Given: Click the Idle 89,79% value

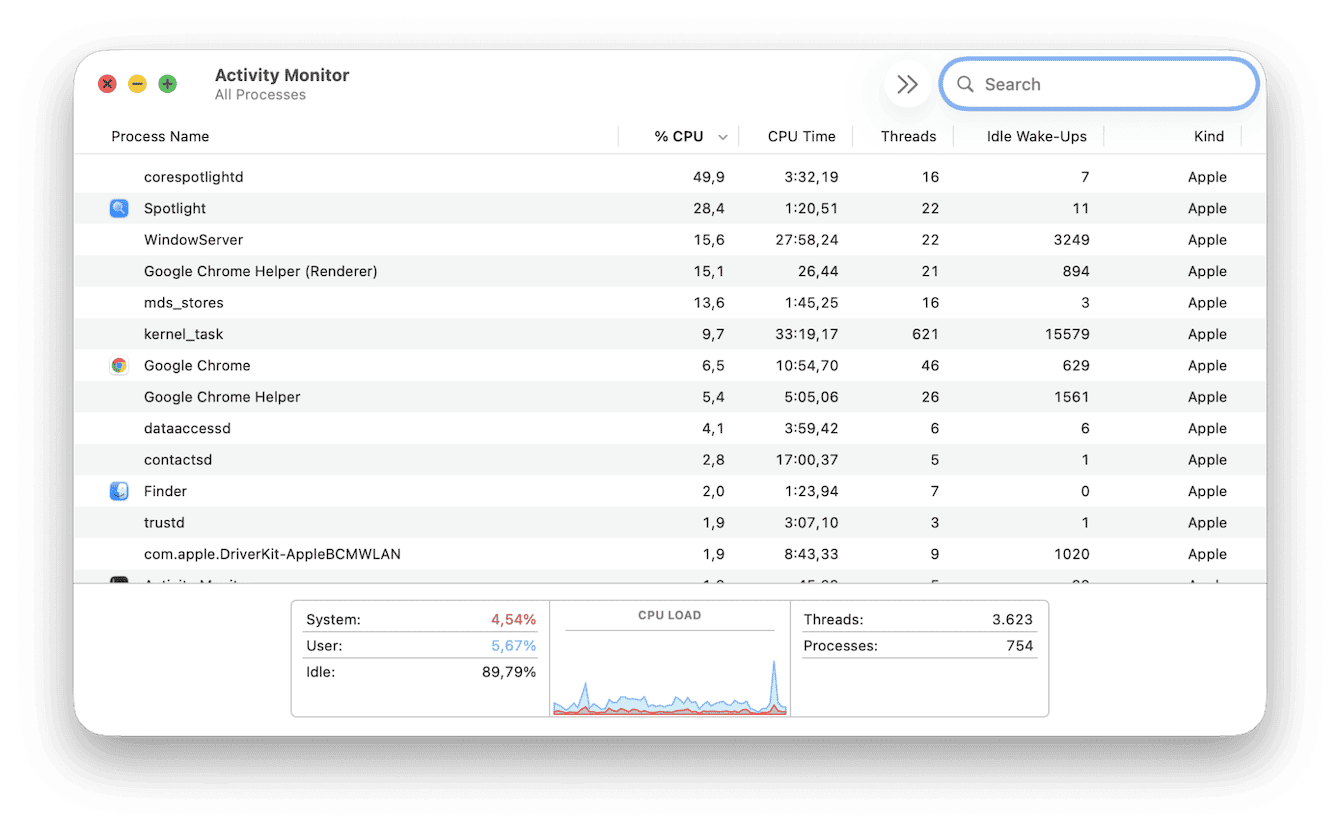Looking at the screenshot, I should point(509,672).
